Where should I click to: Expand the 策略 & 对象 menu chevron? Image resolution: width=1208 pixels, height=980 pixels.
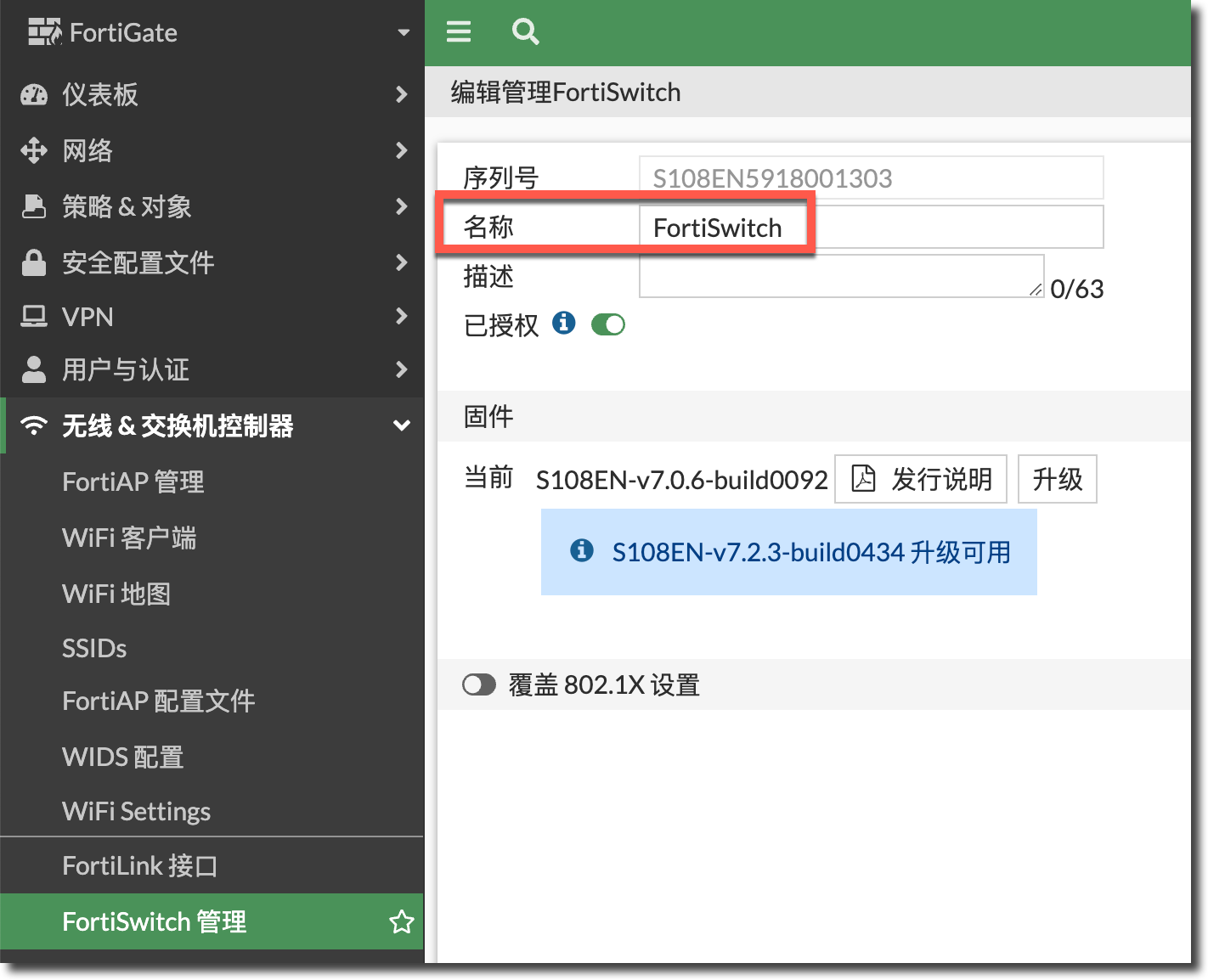pyautogui.click(x=401, y=206)
